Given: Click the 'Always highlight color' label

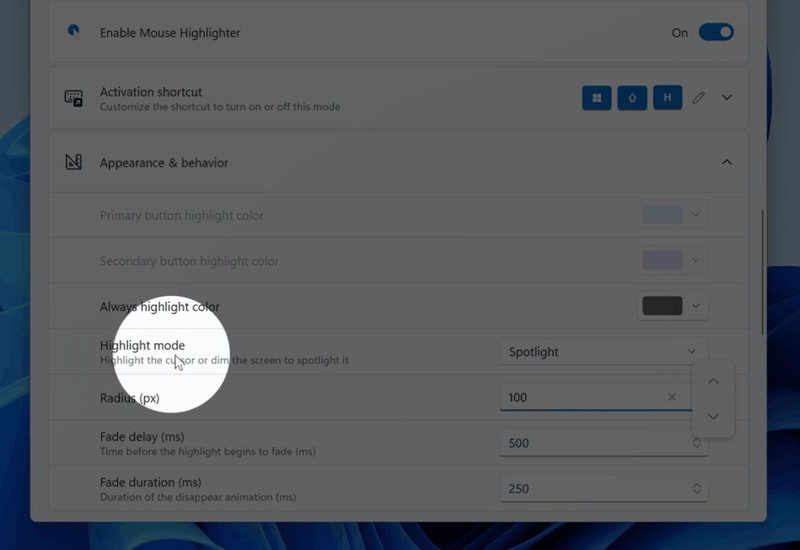Looking at the screenshot, I should pyautogui.click(x=160, y=307).
